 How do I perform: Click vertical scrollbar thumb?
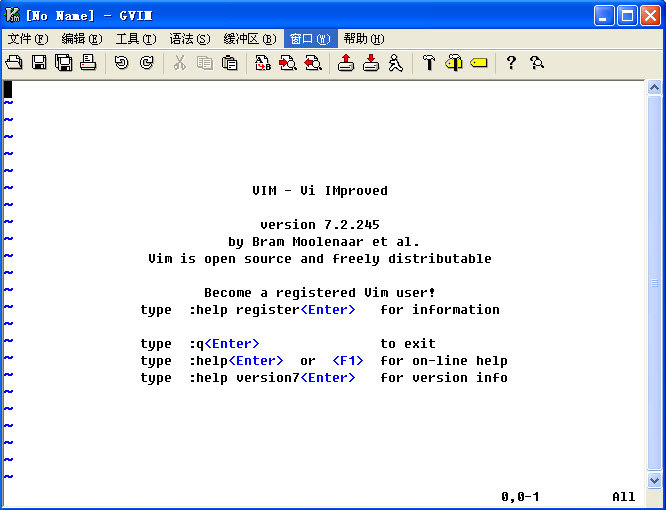point(655,283)
